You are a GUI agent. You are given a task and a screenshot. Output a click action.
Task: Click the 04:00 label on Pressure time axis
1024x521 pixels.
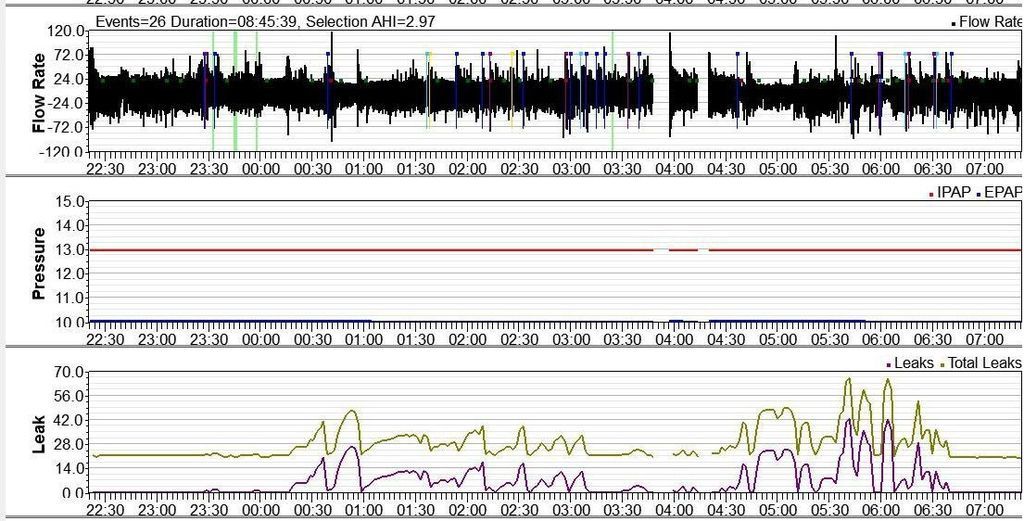point(673,340)
